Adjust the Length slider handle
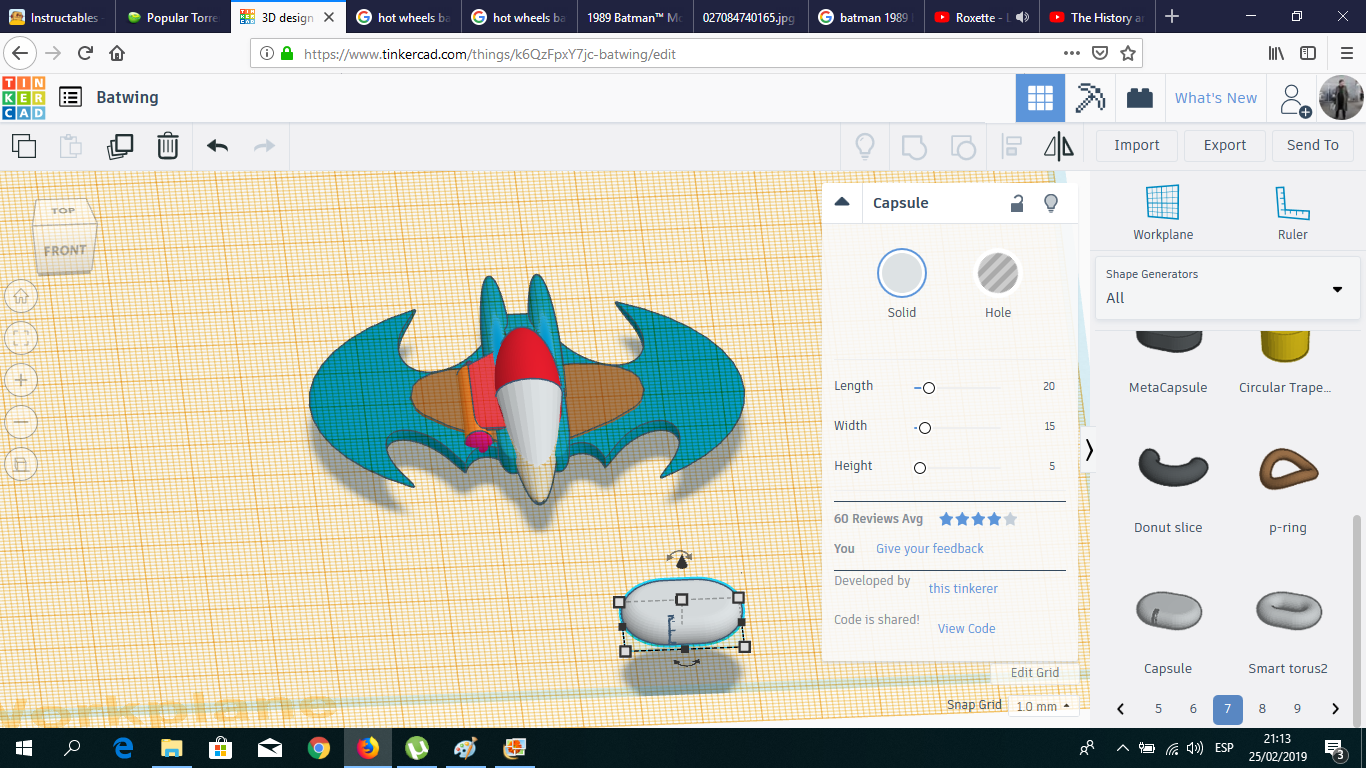This screenshot has width=1366, height=768. coord(929,387)
